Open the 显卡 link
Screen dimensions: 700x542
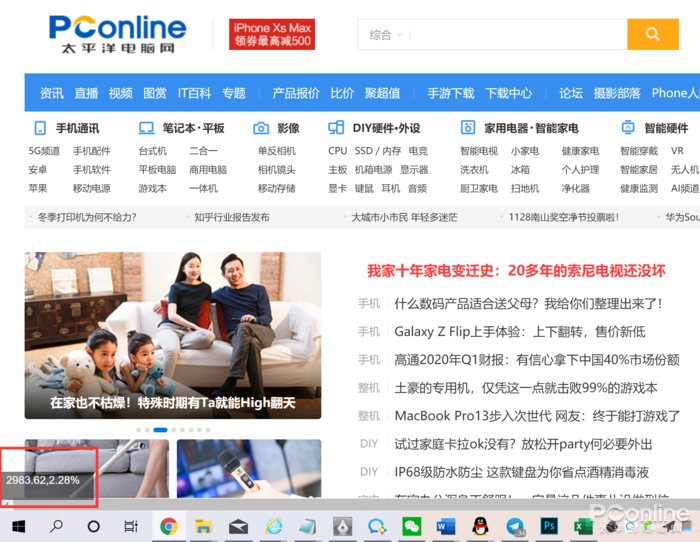[x=338, y=188]
